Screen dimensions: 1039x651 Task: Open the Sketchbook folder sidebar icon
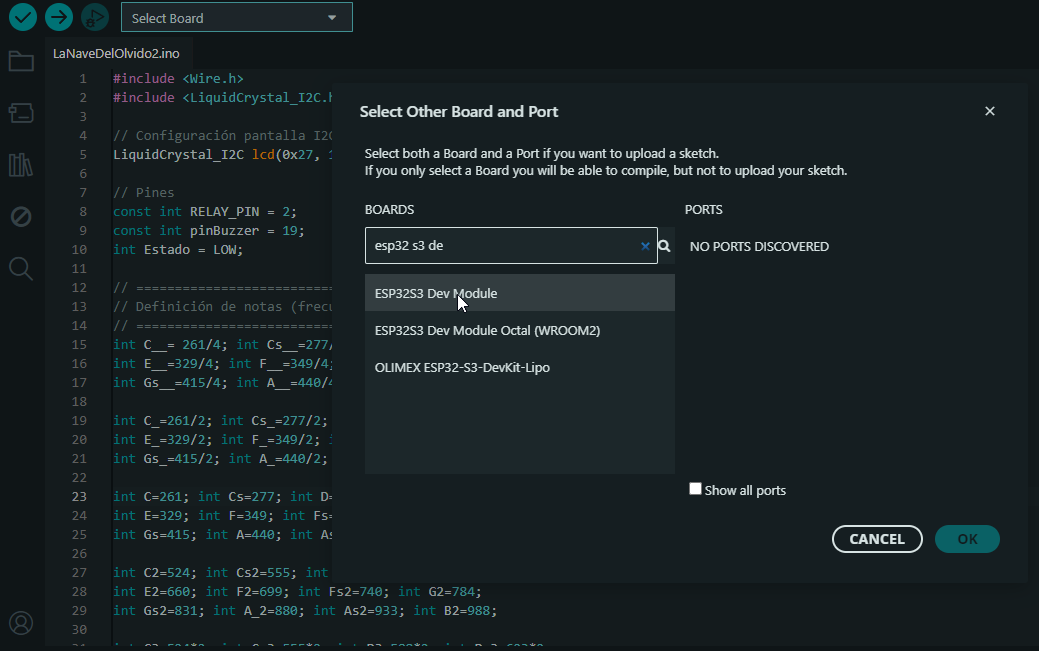21,62
